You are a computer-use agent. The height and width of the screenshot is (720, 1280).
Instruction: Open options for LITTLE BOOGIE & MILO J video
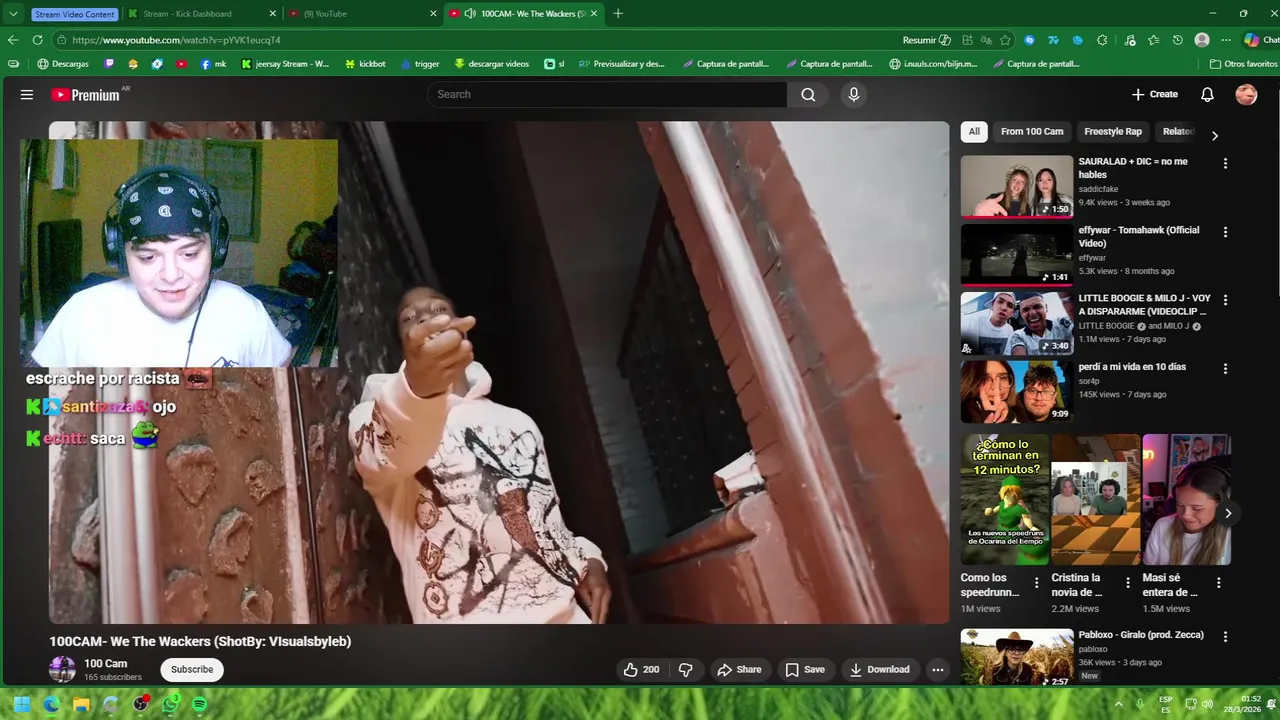point(1225,300)
